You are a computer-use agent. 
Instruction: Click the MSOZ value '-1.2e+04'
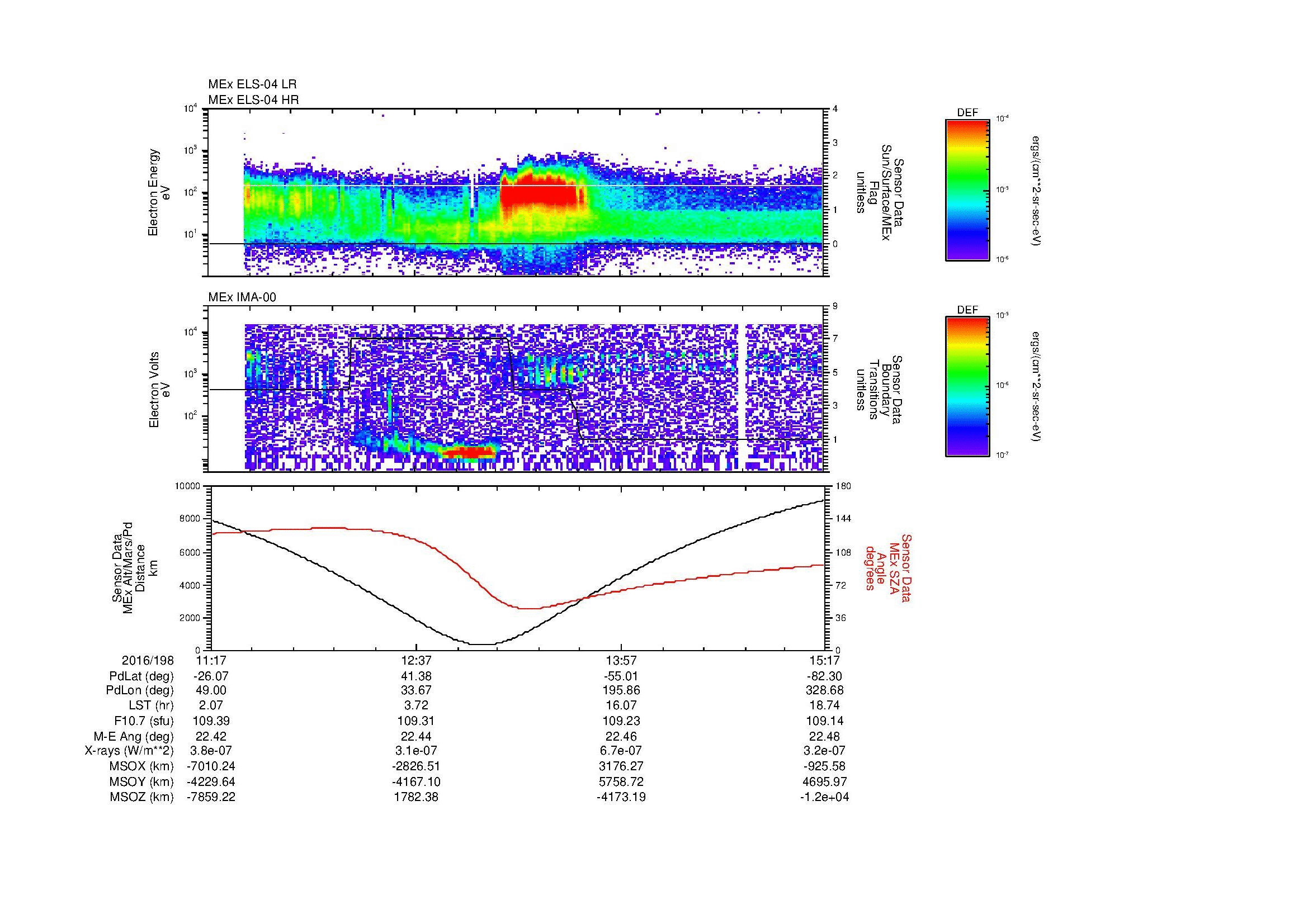(825, 797)
